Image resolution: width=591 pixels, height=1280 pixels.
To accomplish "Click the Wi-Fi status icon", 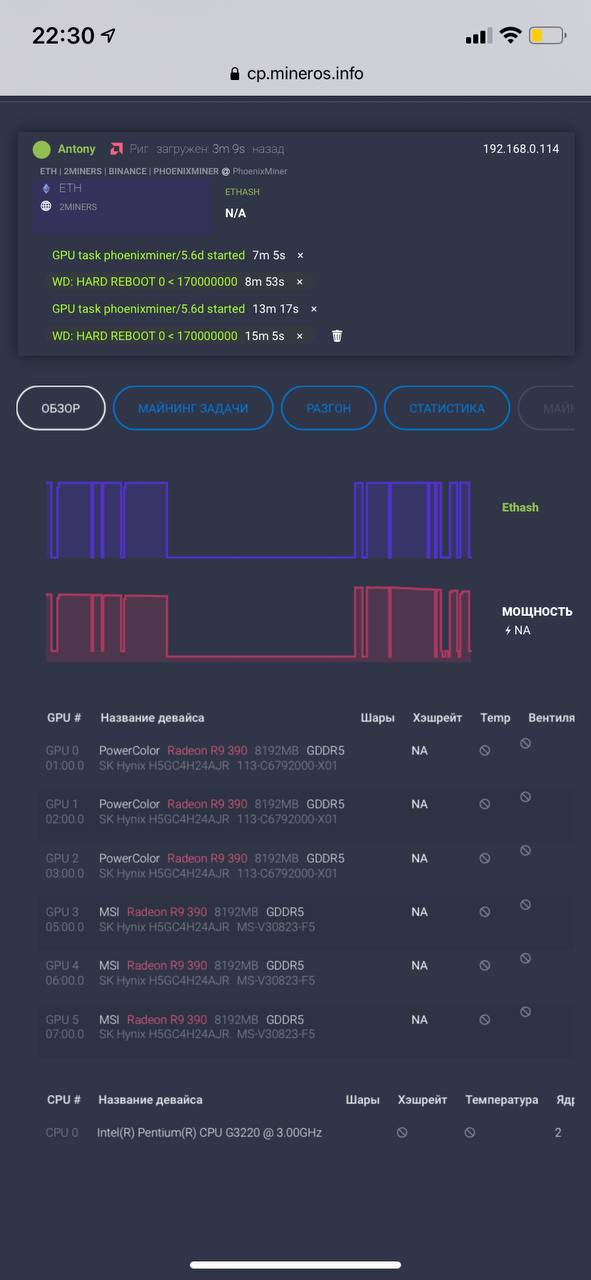I will tap(510, 36).
